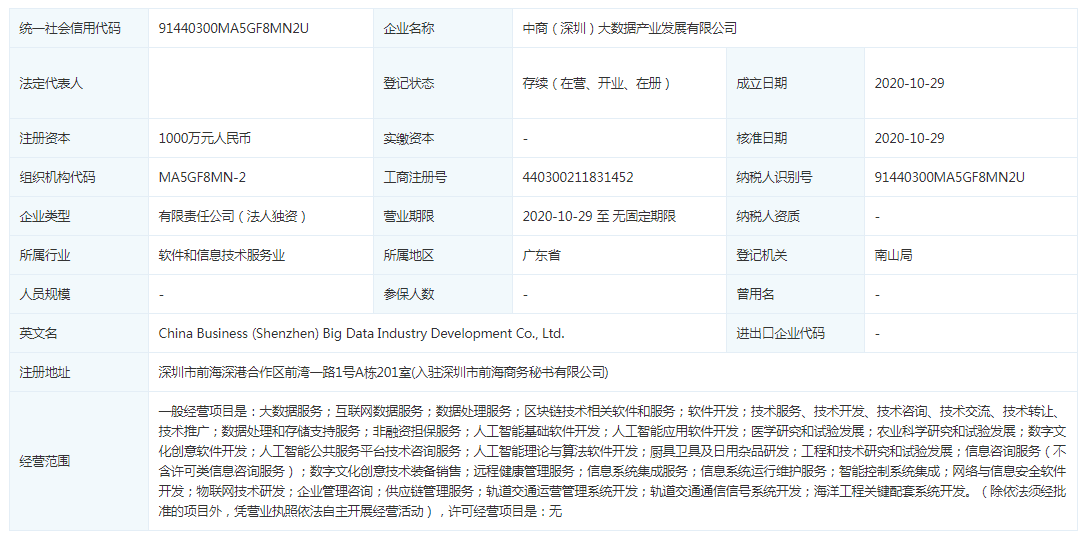Image resolution: width=1091 pixels, height=547 pixels.
Task: Click the 纳税人识别号 label
Action: (774, 177)
